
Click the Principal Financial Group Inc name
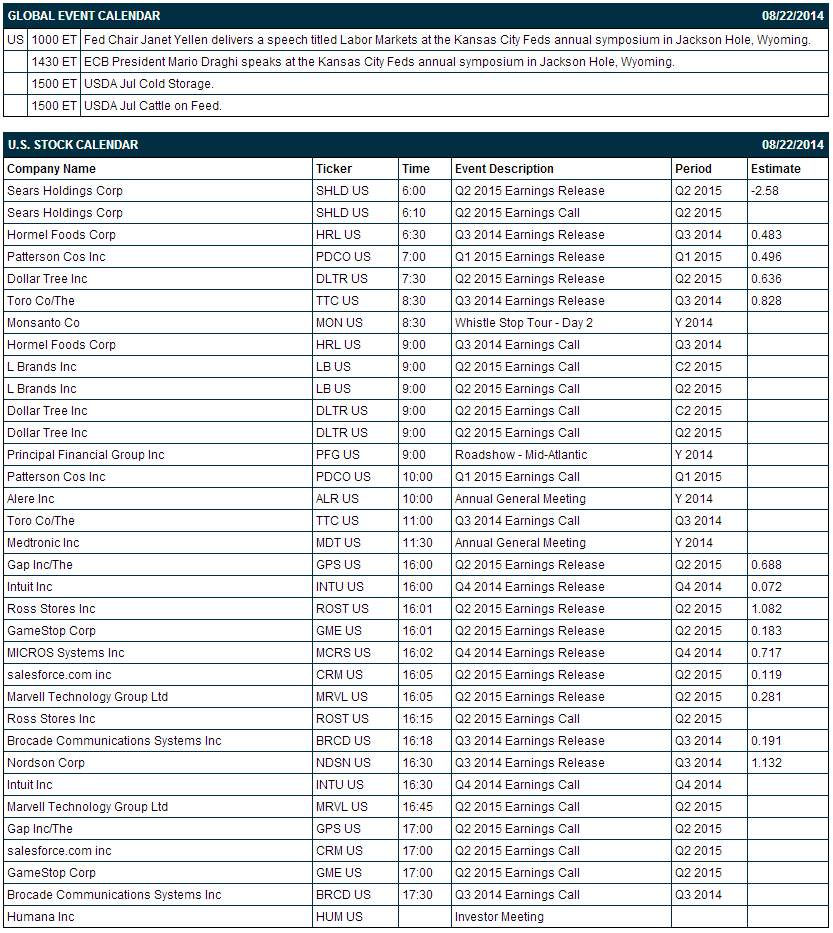(x=86, y=455)
